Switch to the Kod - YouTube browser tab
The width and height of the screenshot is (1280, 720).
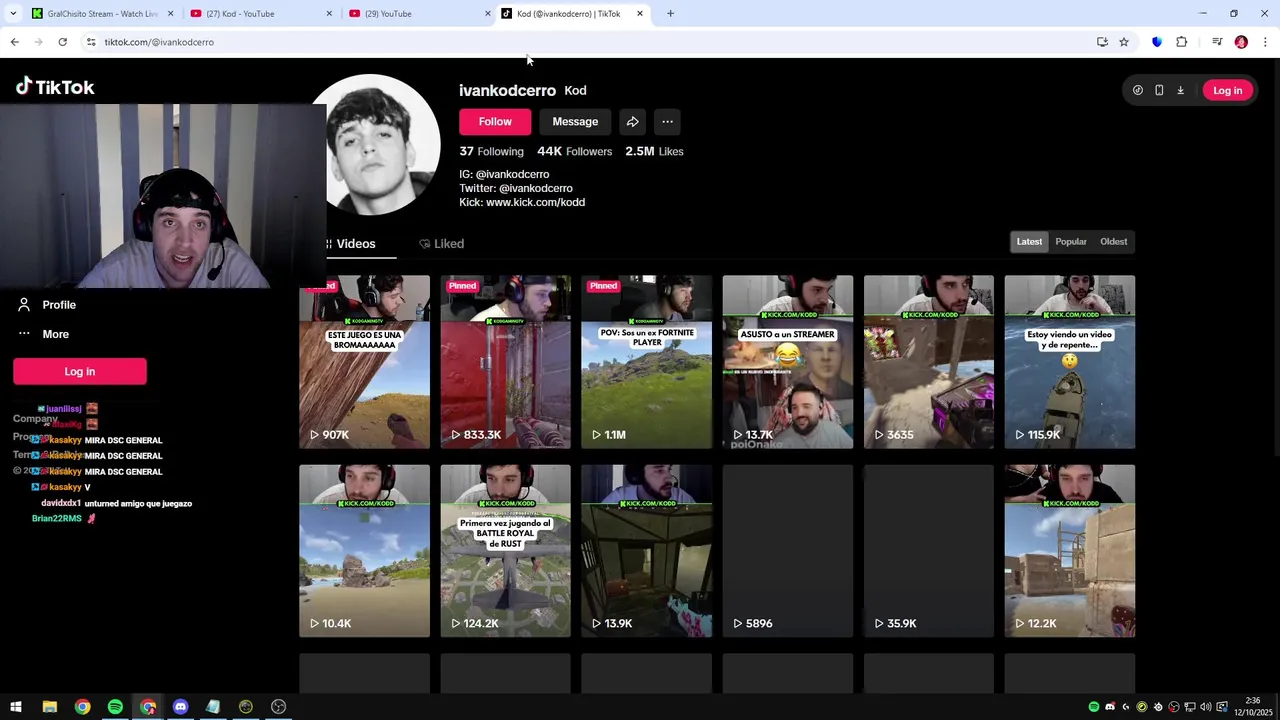point(261,13)
